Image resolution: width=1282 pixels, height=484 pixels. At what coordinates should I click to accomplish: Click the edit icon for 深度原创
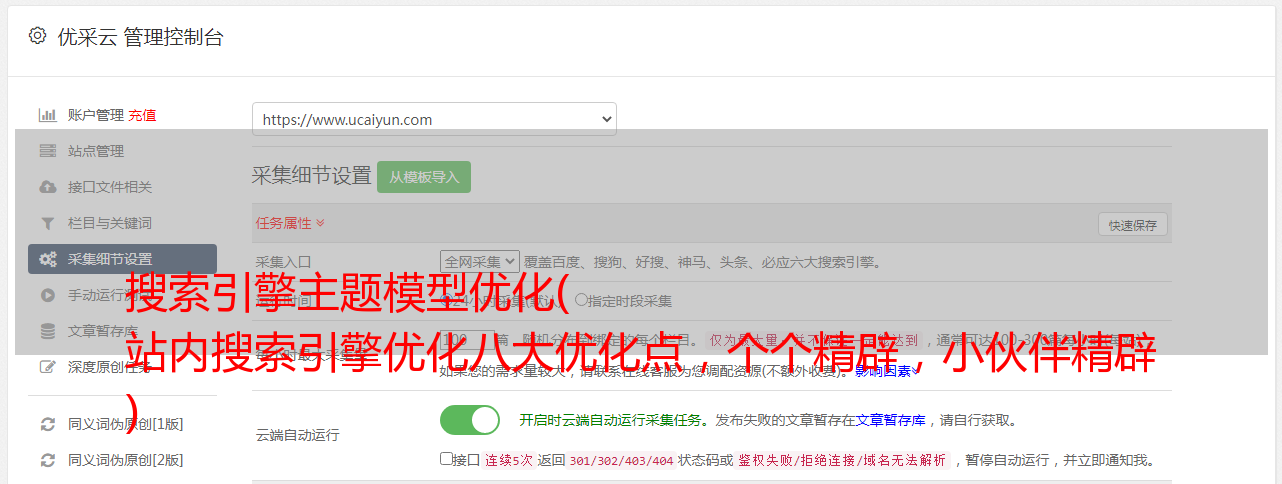pos(47,367)
